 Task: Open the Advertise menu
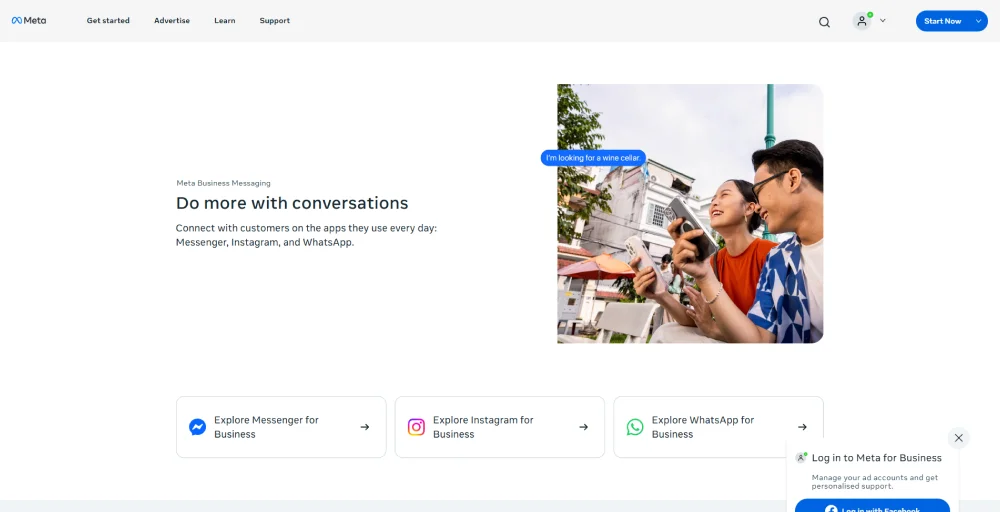172,20
